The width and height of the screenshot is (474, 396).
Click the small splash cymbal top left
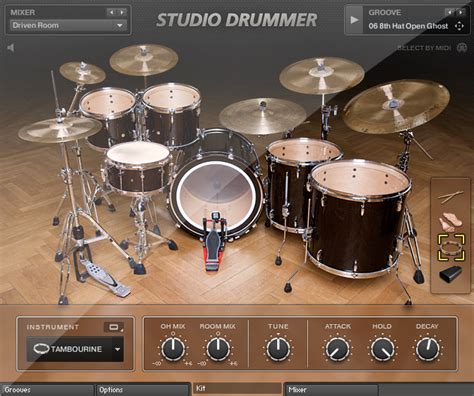point(82,73)
